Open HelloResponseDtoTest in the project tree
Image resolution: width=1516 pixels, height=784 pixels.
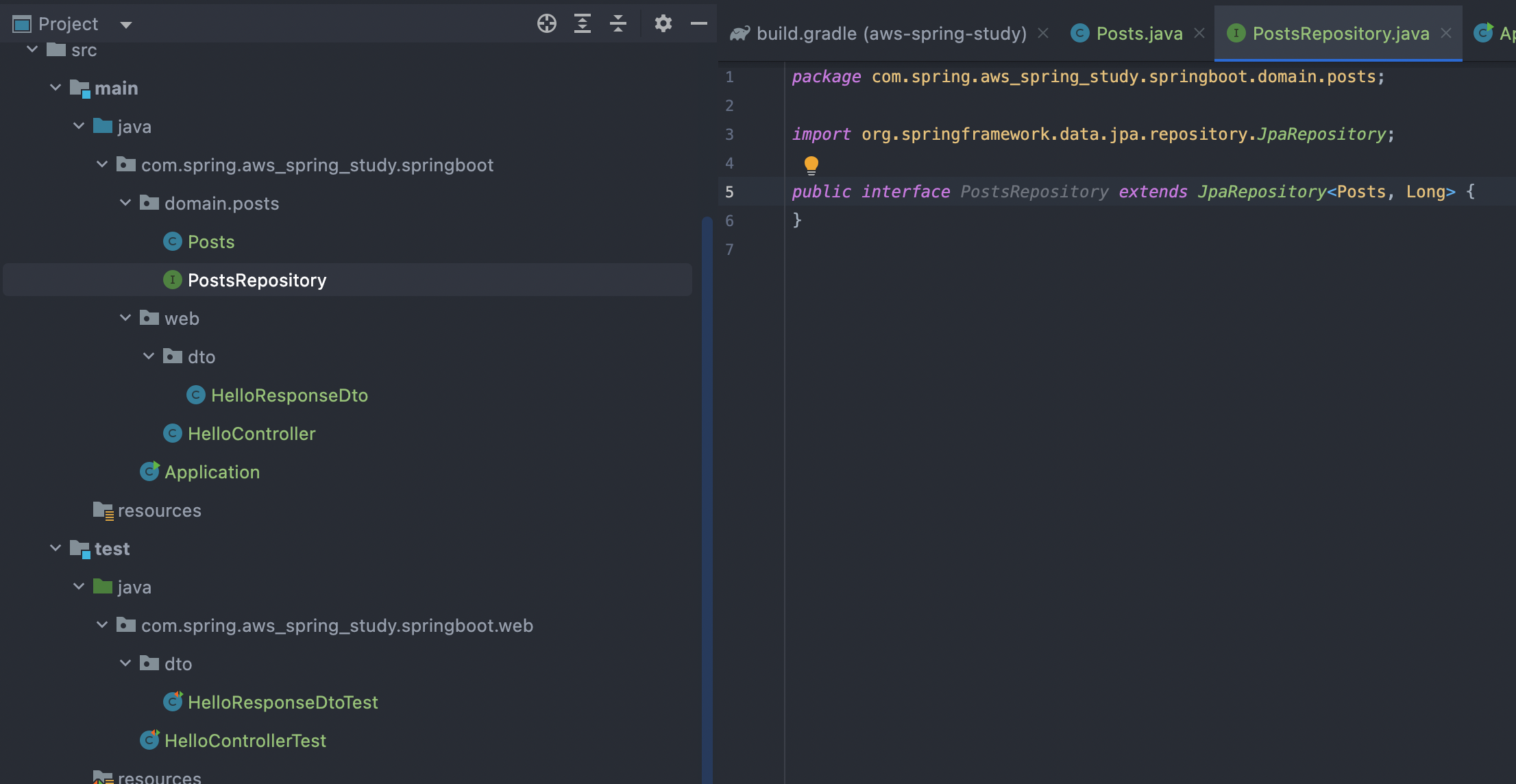(283, 702)
